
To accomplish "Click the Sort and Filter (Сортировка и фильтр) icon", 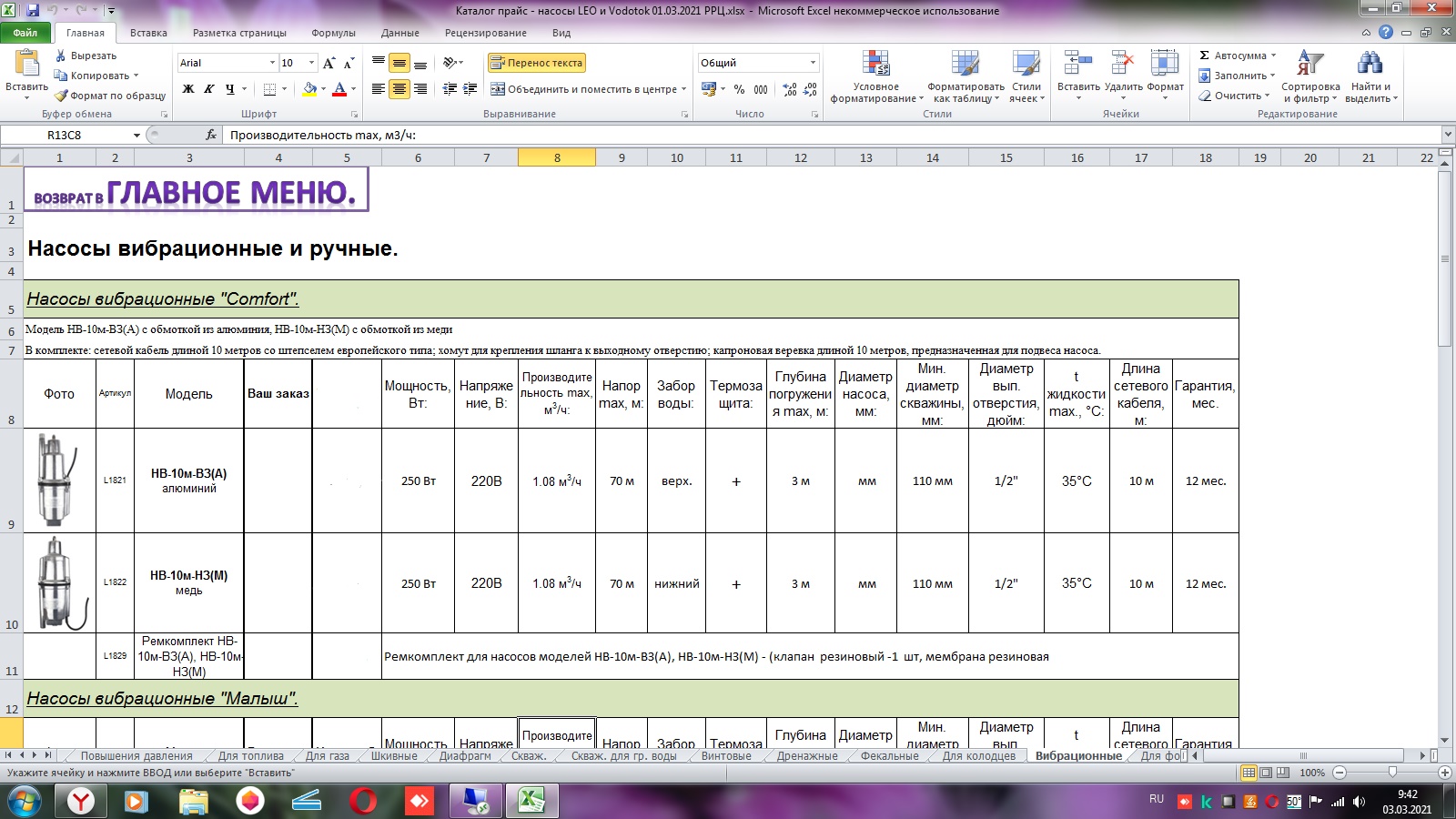I will click(1309, 64).
